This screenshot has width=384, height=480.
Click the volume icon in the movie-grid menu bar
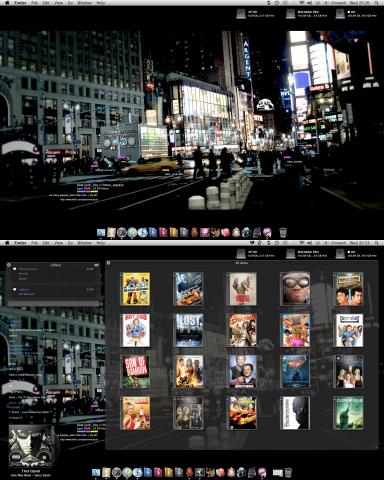point(310,243)
